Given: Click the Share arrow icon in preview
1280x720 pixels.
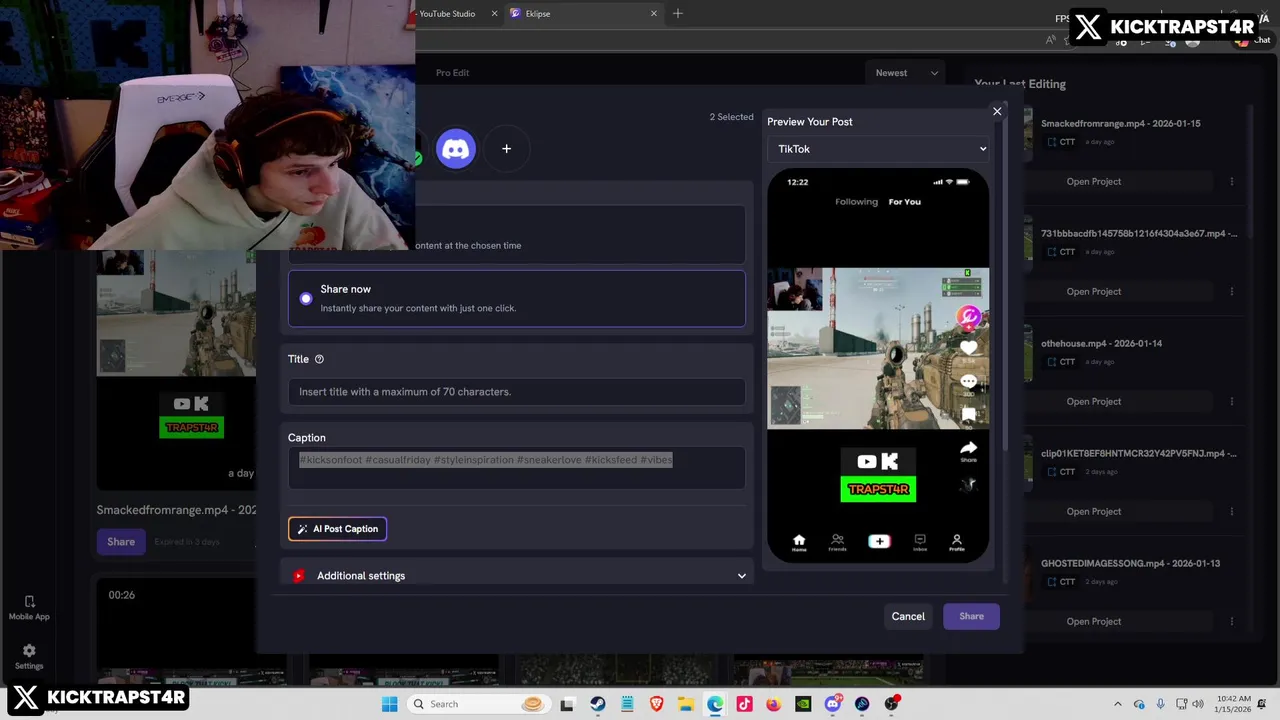Looking at the screenshot, I should click(968, 450).
